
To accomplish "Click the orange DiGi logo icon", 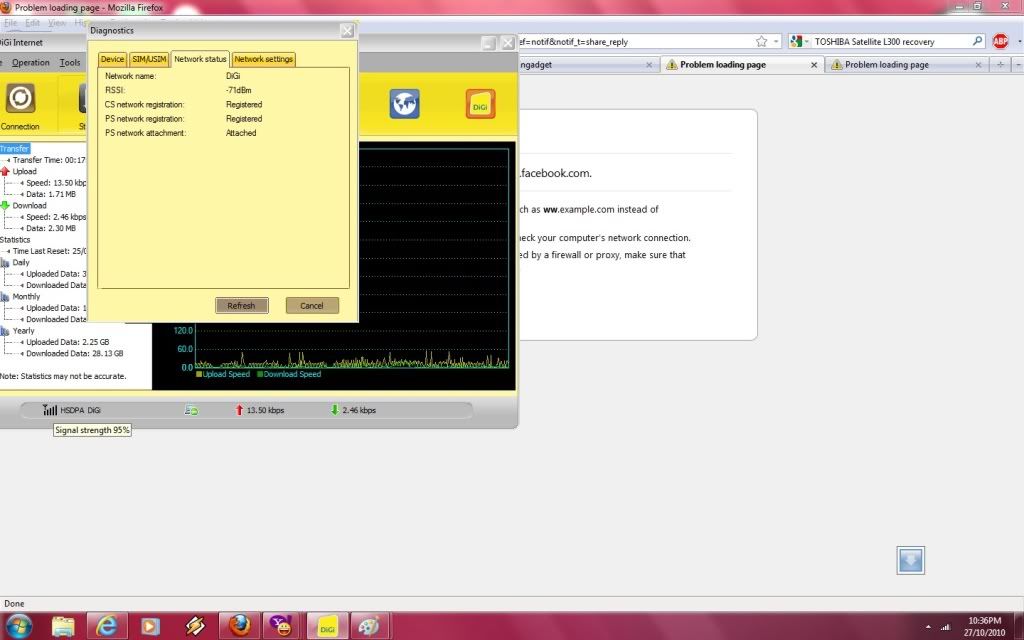I will point(480,104).
